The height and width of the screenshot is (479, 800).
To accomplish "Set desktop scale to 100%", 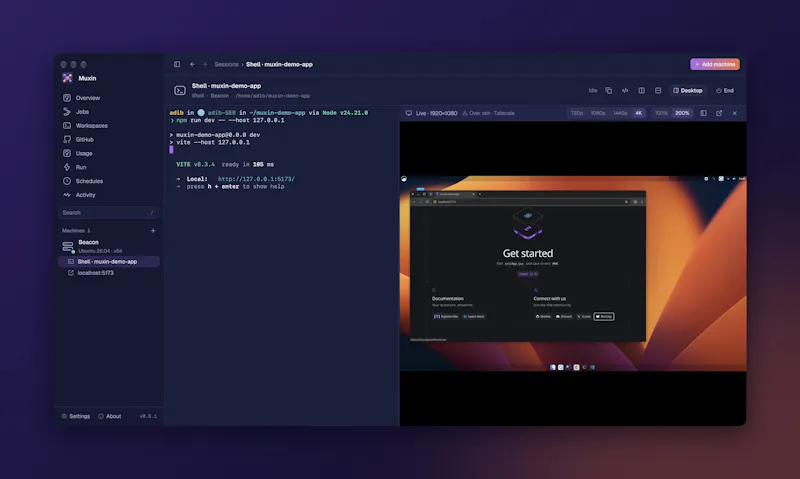I will tap(661, 113).
